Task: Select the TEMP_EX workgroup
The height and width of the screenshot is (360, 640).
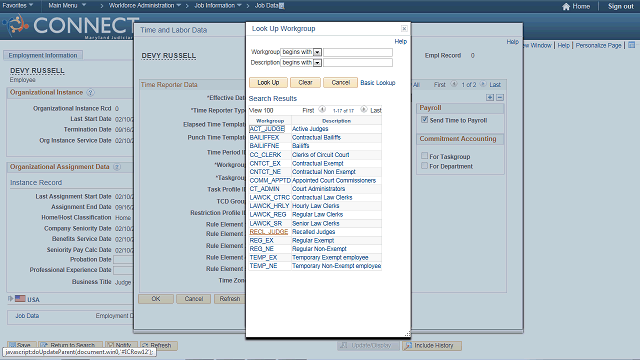Action: click(263, 258)
